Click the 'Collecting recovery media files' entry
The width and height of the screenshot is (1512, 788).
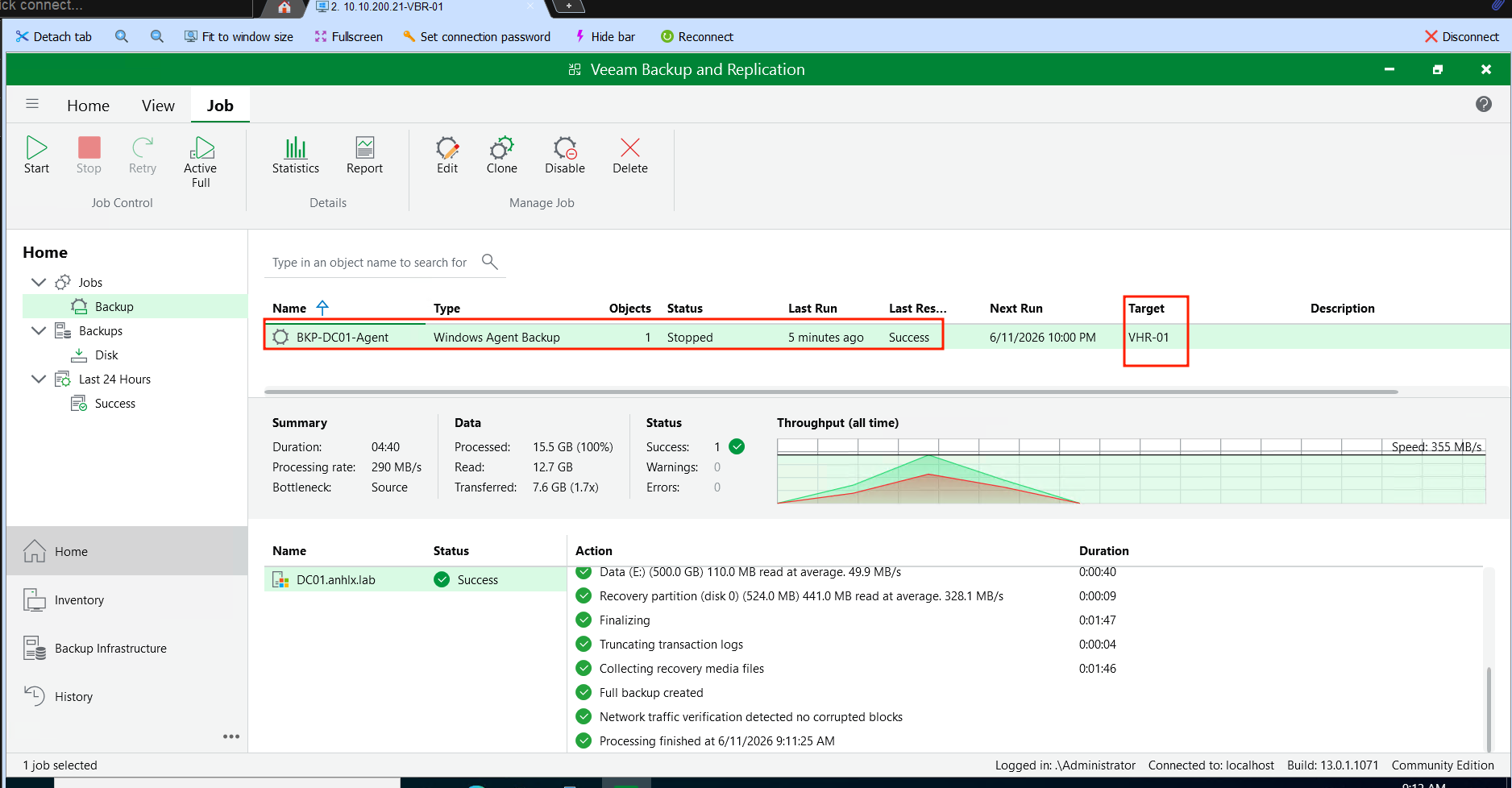(682, 668)
